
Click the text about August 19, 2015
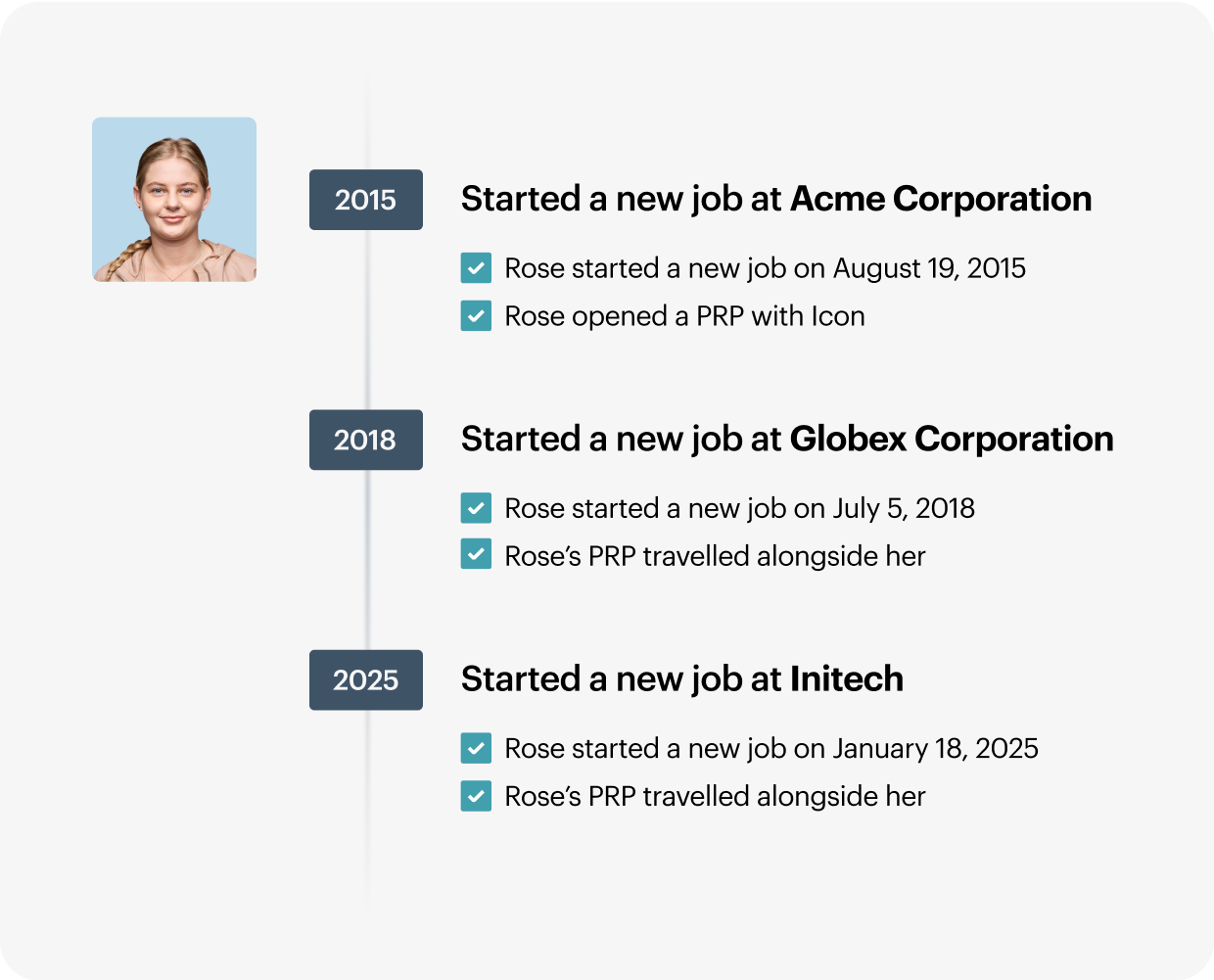765,268
